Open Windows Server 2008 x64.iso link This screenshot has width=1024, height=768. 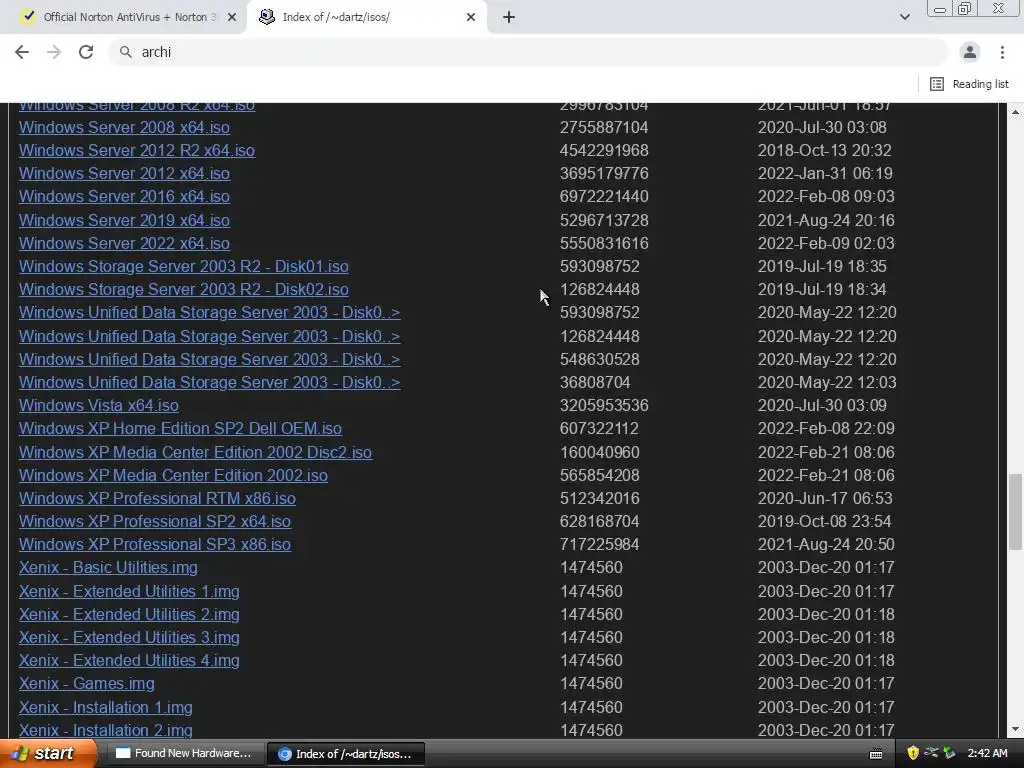point(124,127)
